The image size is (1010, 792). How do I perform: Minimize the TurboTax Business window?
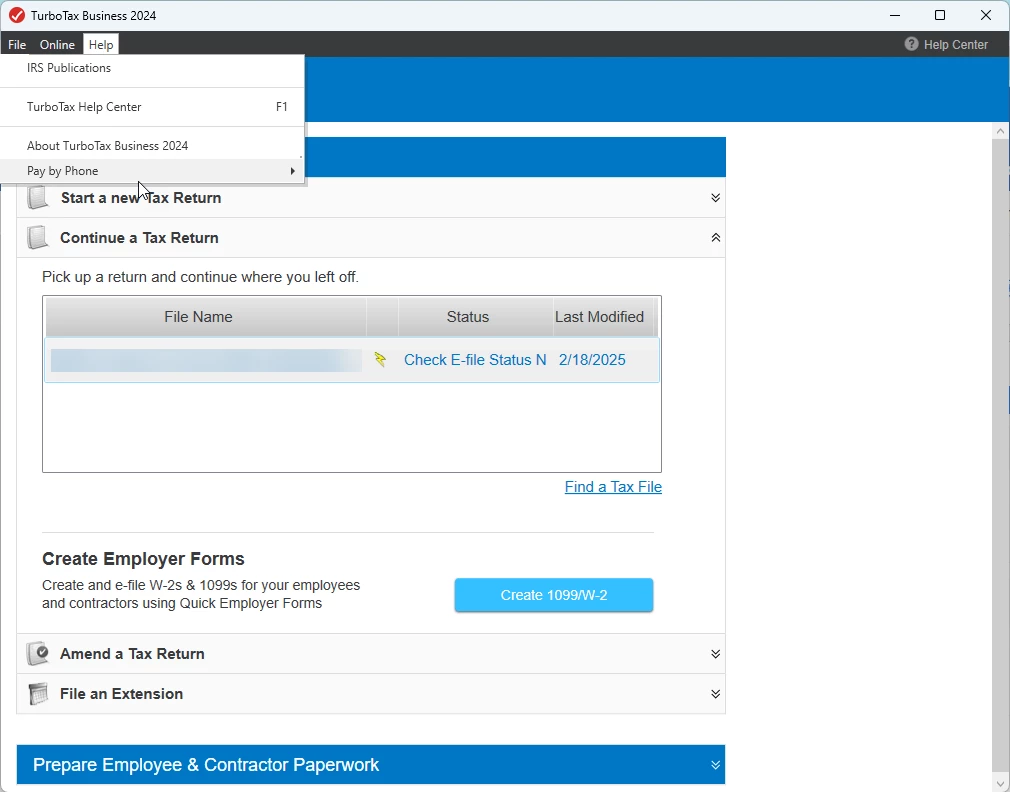pos(894,15)
